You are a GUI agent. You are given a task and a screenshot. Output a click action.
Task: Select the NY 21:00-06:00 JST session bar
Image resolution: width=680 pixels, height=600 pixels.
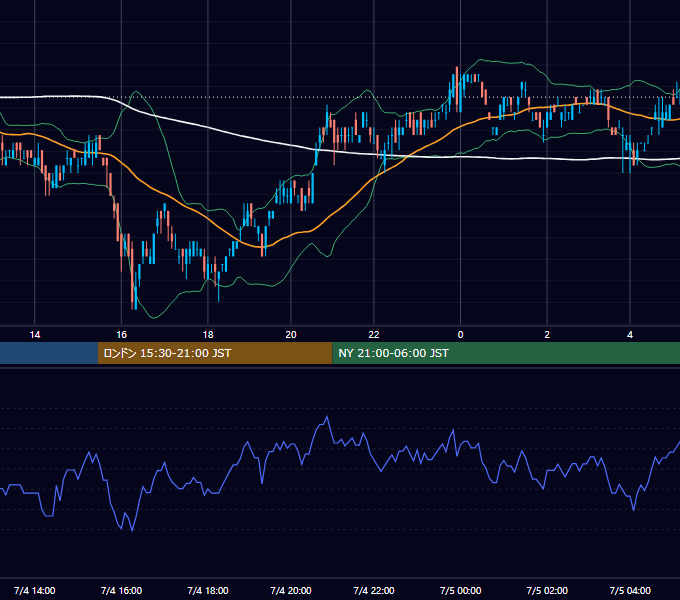point(506,353)
